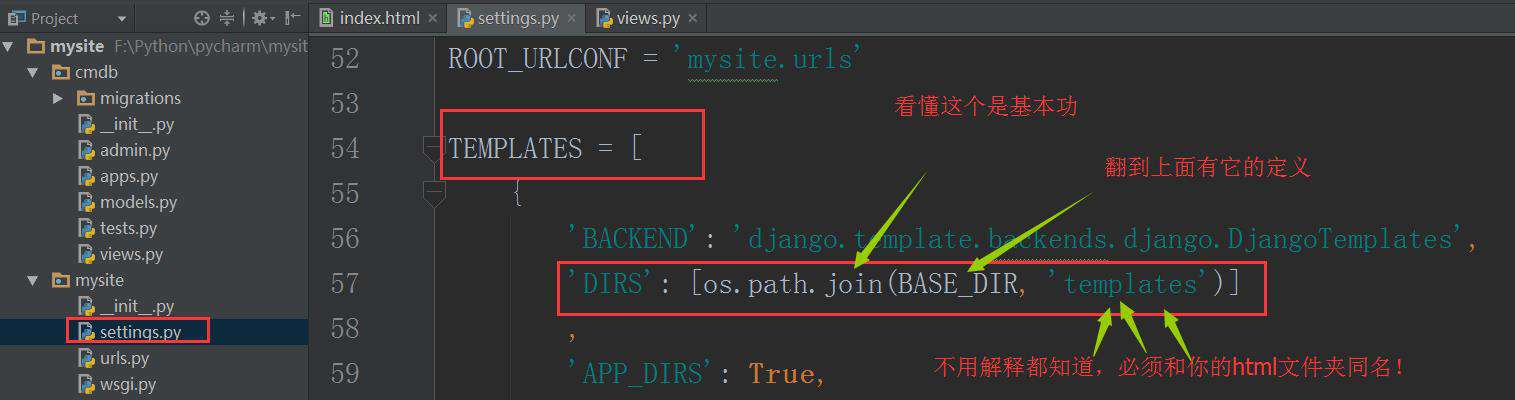Click the HTML file icon on index.html tab
This screenshot has width=1515, height=400.
click(x=326, y=18)
